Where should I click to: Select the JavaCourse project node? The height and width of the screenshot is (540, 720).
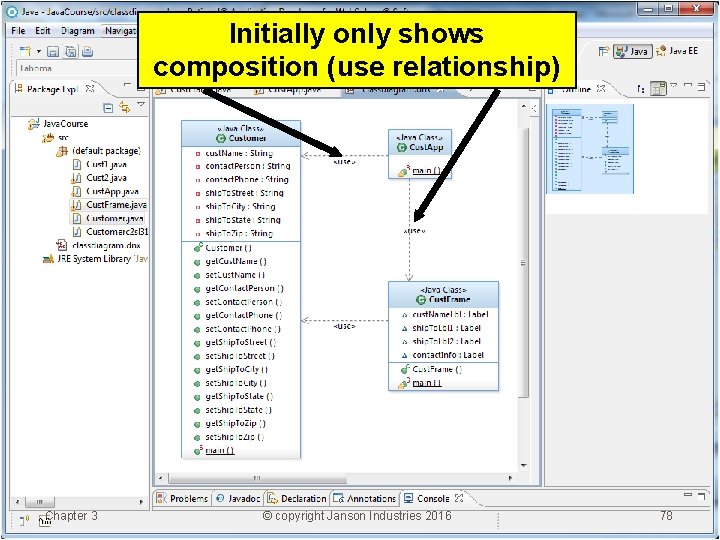[x=58, y=124]
